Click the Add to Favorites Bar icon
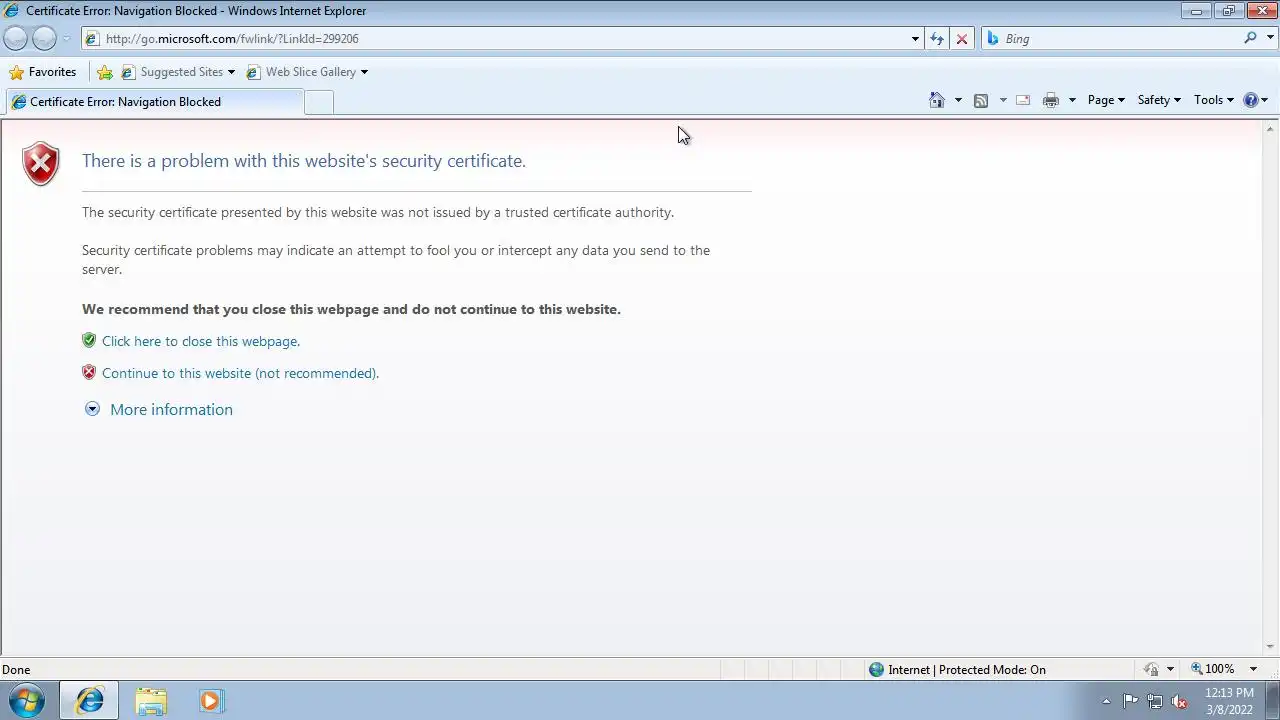 click(105, 72)
